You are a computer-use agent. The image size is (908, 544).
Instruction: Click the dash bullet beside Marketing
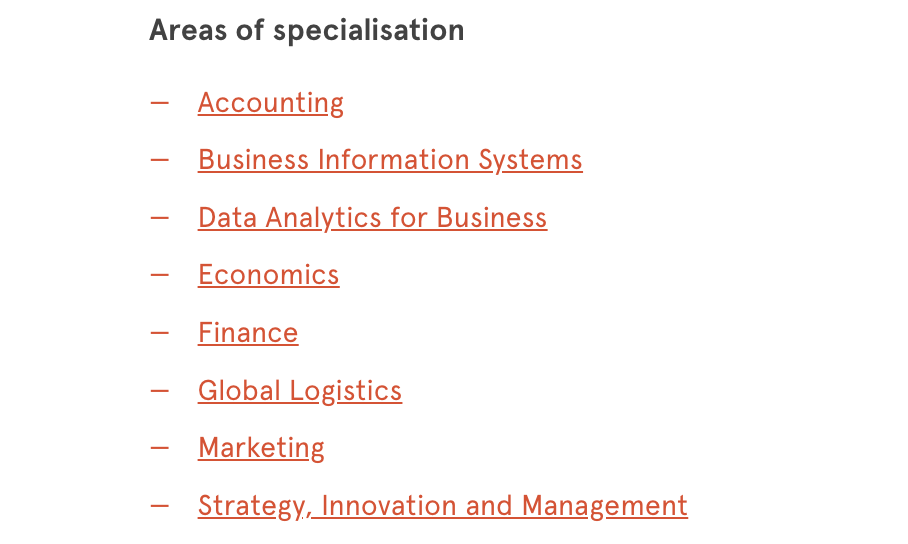pos(159,448)
